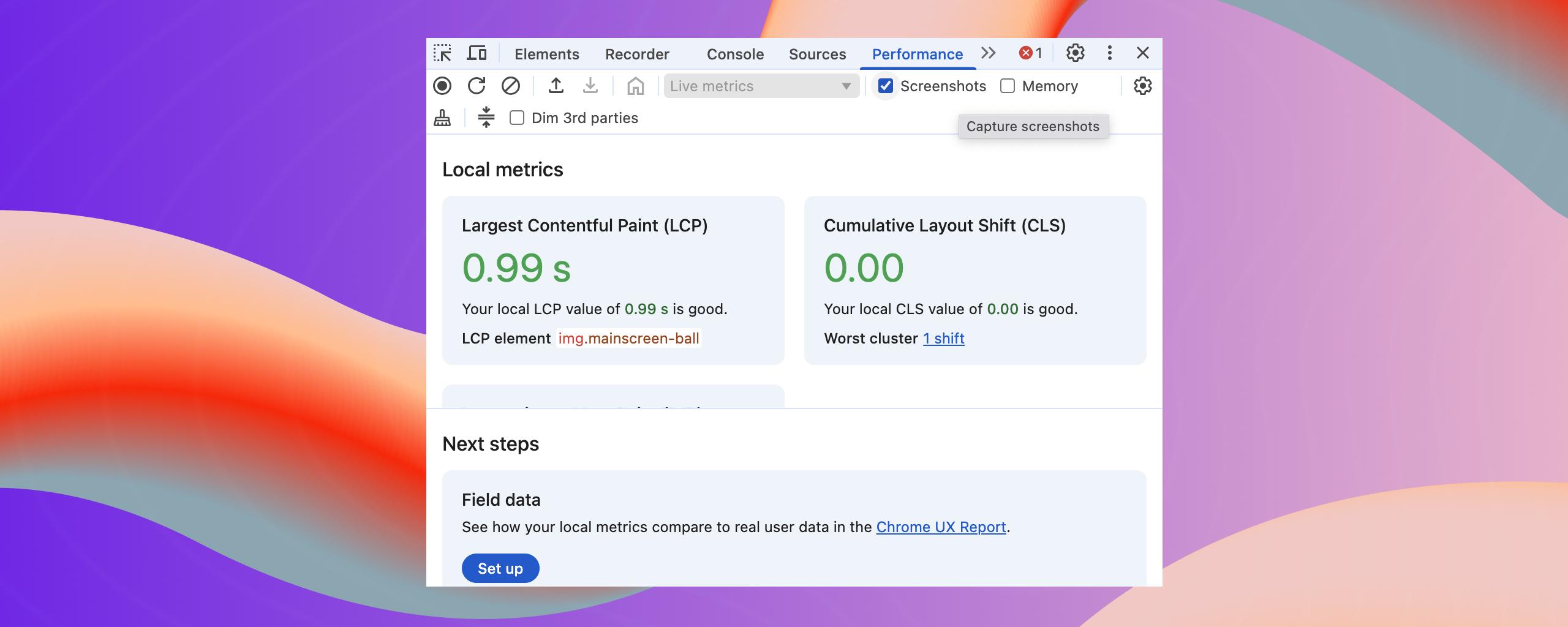Viewport: 1568px width, 627px height.
Task: Switch to the Console tab
Action: 735,54
